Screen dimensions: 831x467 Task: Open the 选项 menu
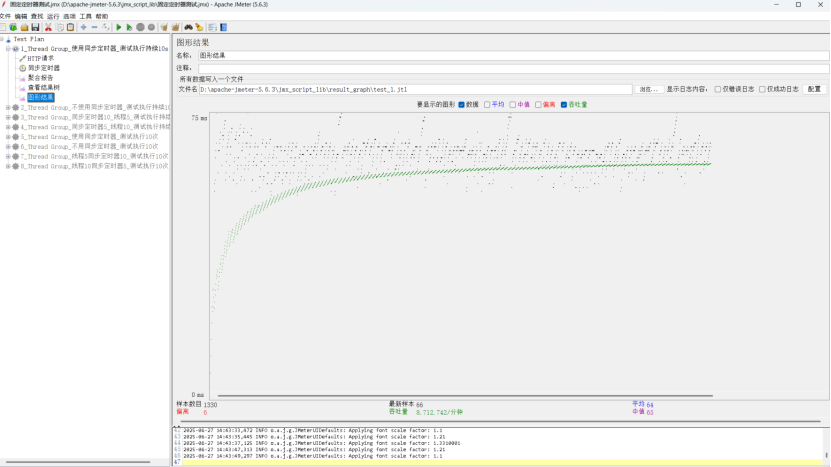tap(69, 16)
